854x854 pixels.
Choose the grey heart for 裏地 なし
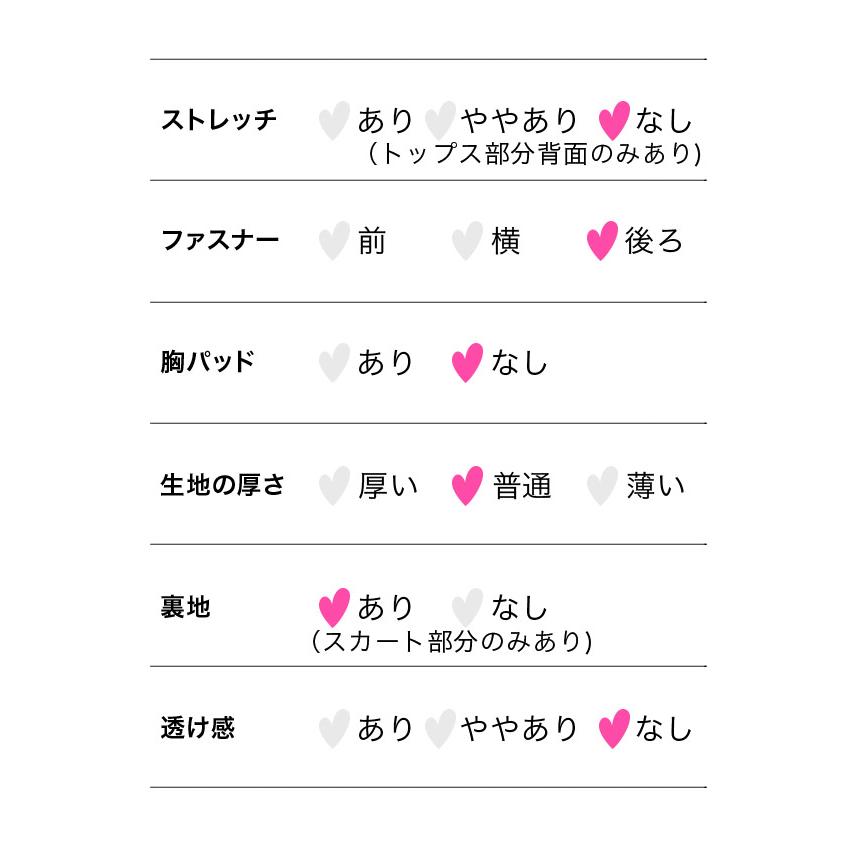pyautogui.click(x=467, y=607)
